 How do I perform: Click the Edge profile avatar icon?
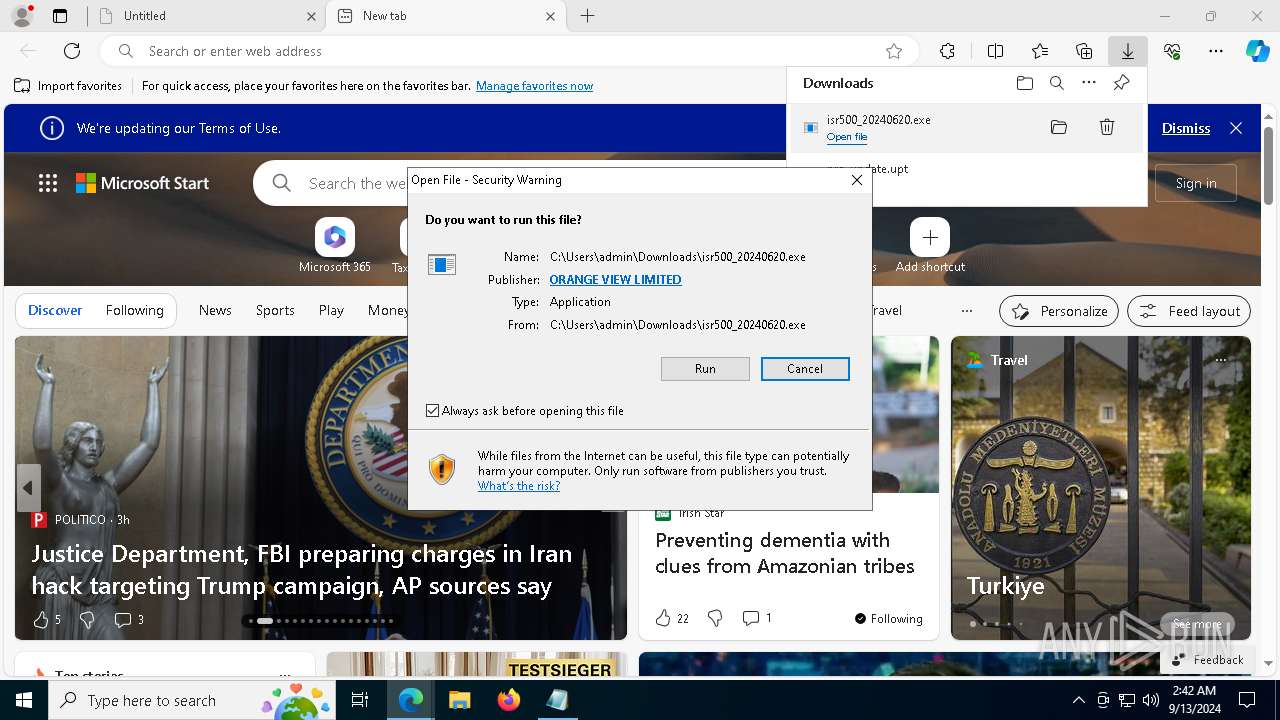point(22,16)
